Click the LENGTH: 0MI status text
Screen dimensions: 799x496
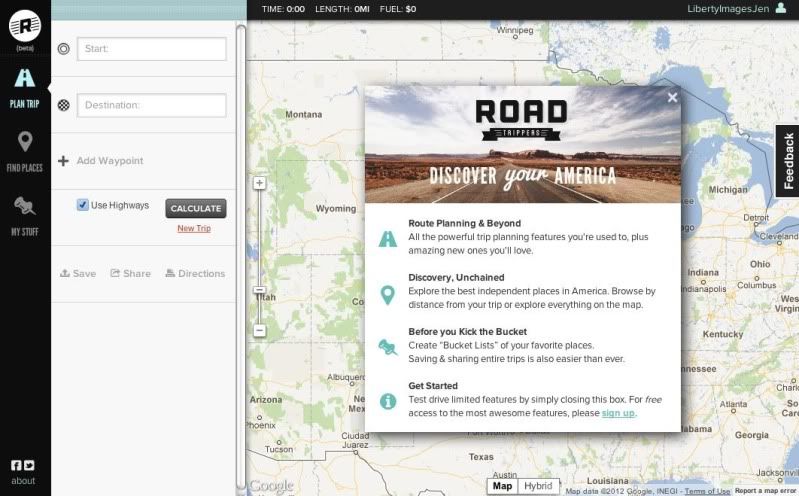tap(342, 9)
